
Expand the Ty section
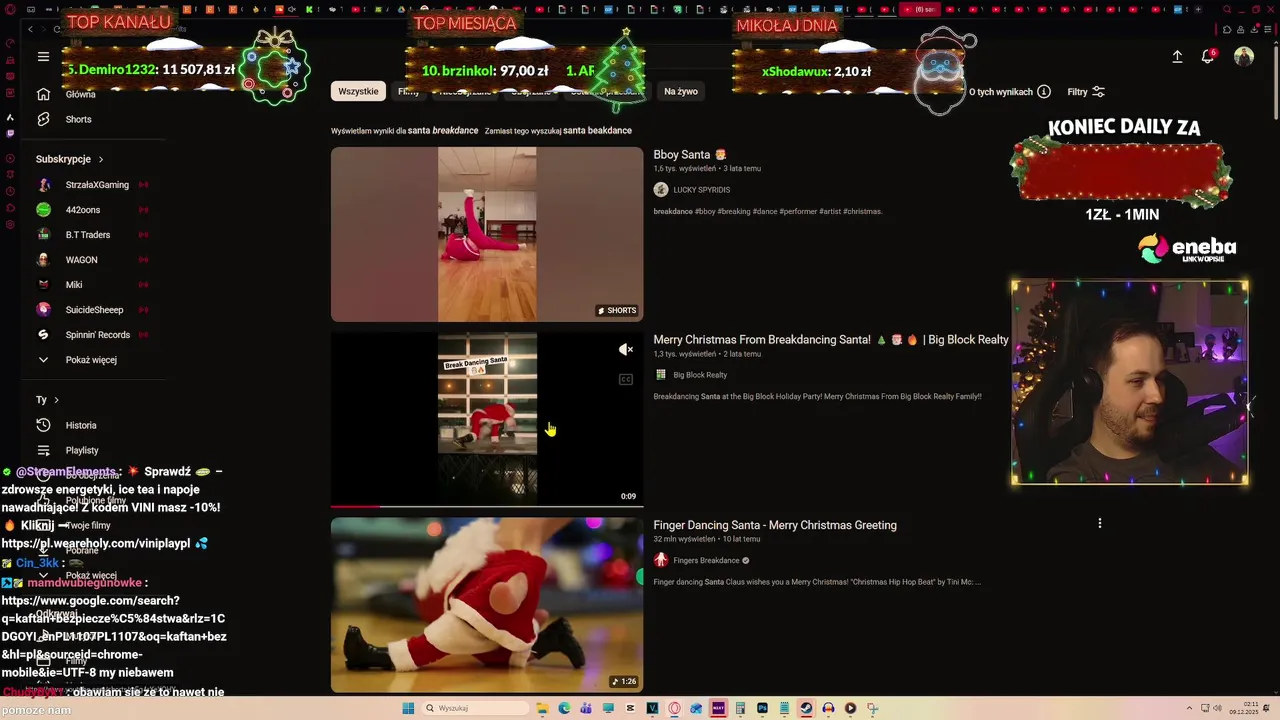[x=48, y=399]
